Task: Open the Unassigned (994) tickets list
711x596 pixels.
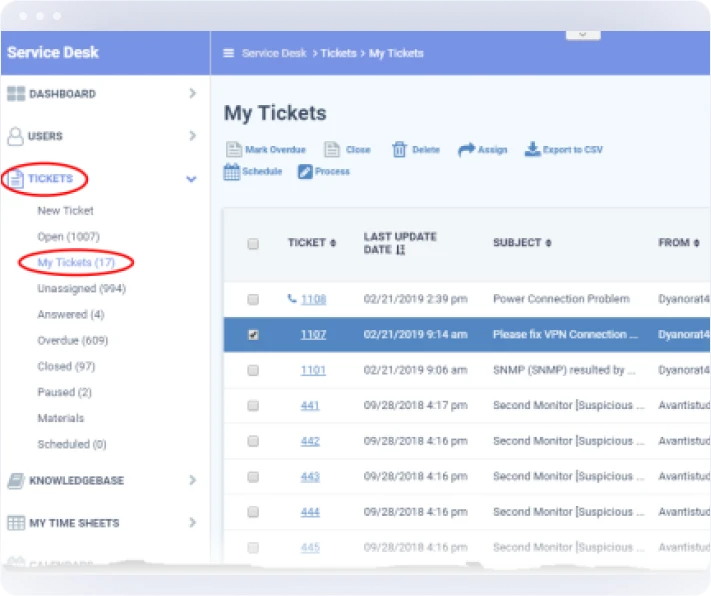Action: [x=81, y=289]
